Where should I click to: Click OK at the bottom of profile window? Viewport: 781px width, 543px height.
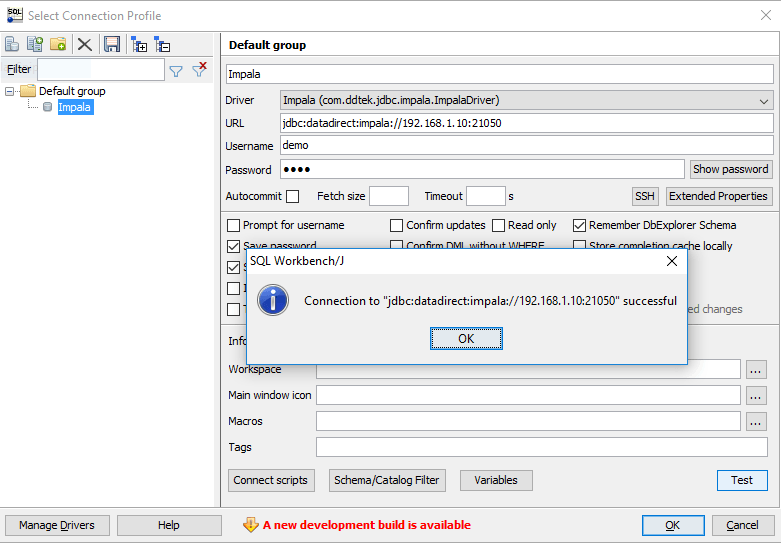[x=673, y=525]
